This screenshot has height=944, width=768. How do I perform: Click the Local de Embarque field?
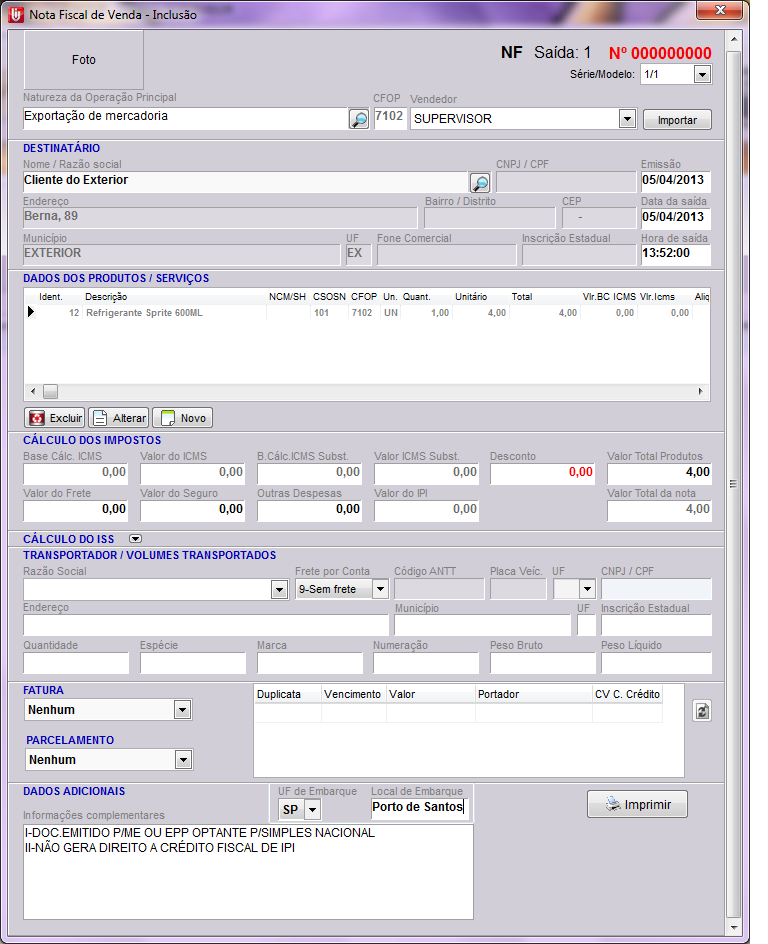click(x=418, y=808)
